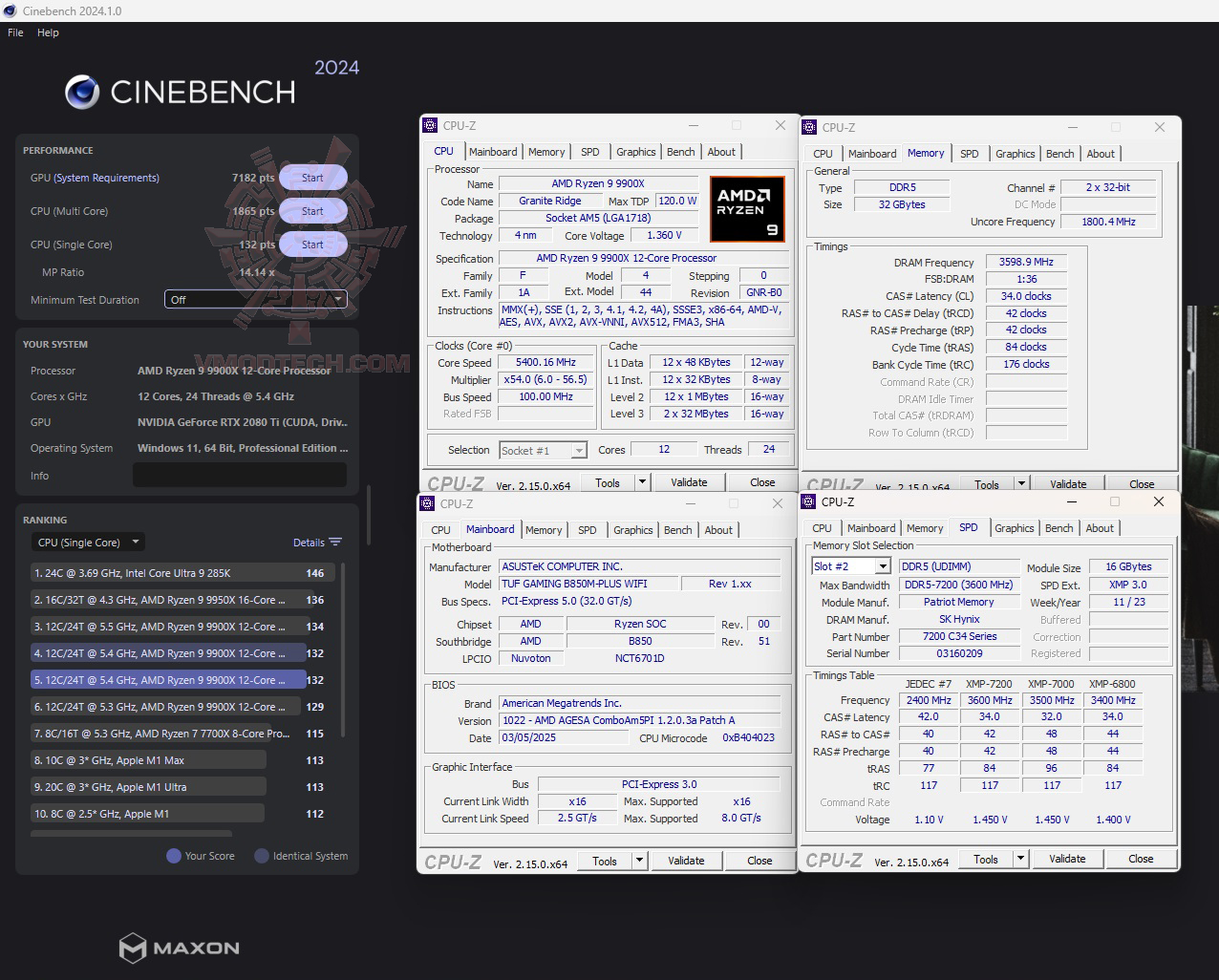Click the CPU-Z title icon of the Memory window
The height and width of the screenshot is (980, 1219).
pyautogui.click(x=810, y=127)
